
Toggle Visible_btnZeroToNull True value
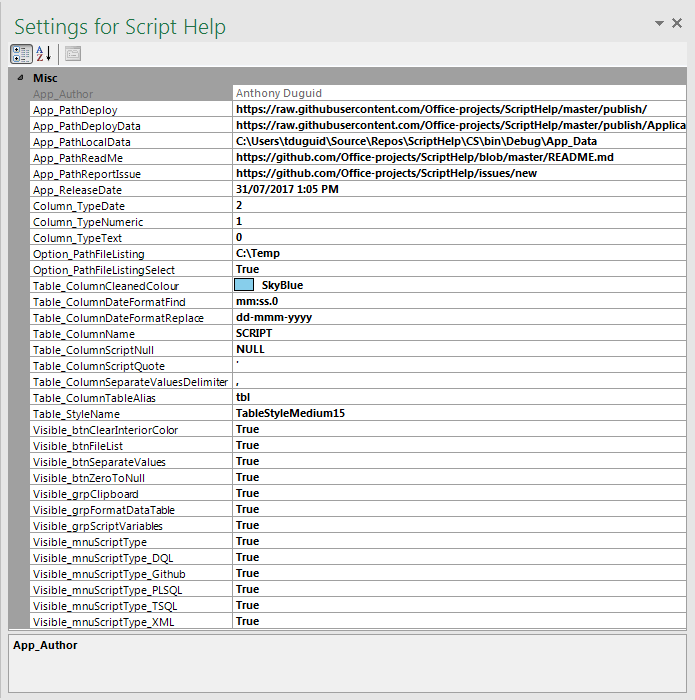click(459, 477)
